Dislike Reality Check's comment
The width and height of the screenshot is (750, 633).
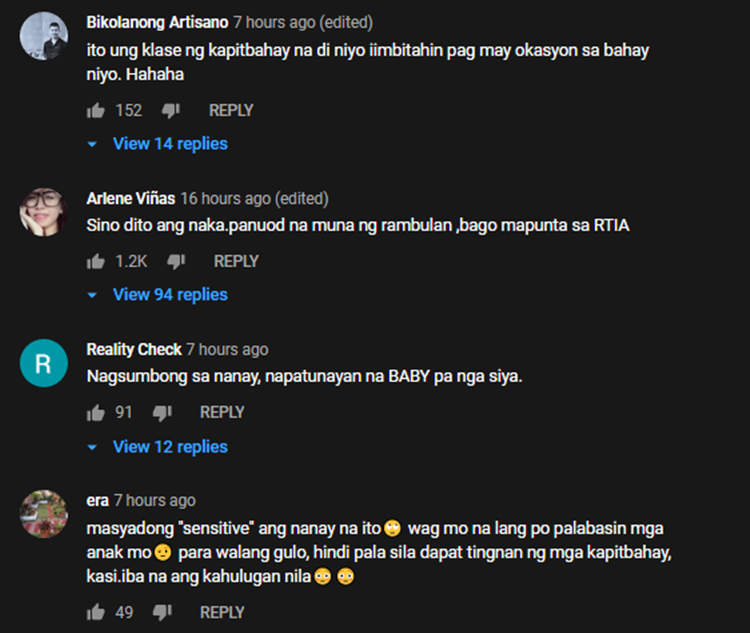click(162, 412)
